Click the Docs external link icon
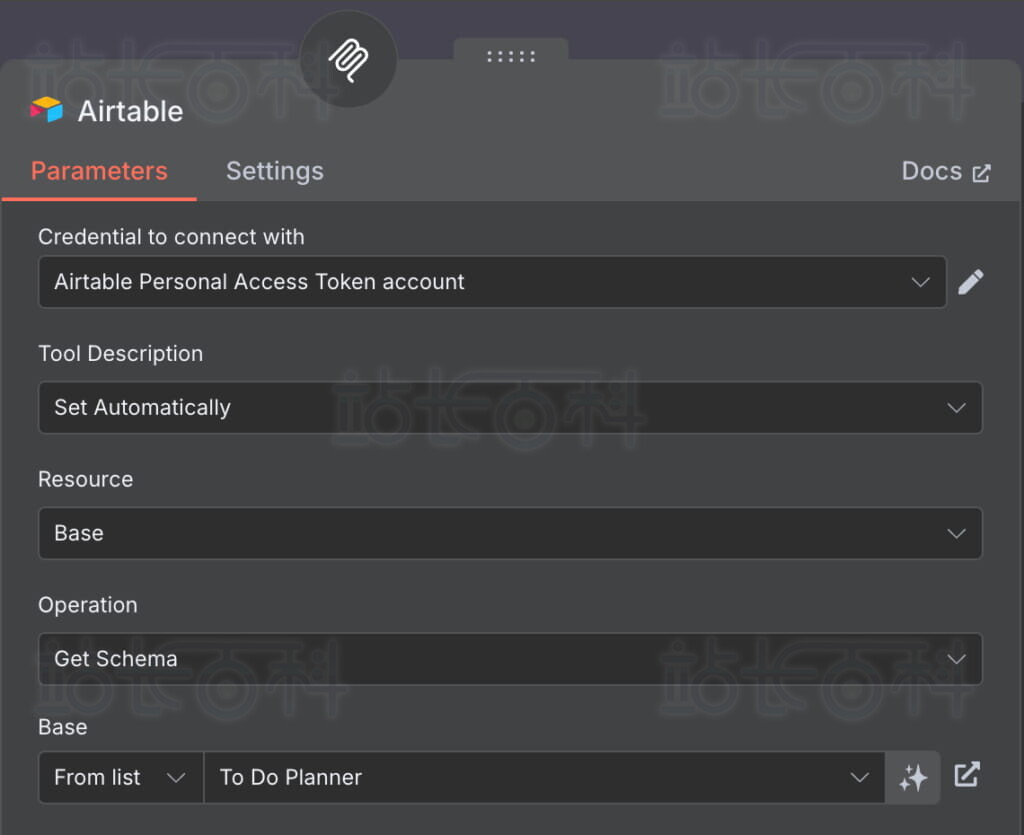 point(981,172)
